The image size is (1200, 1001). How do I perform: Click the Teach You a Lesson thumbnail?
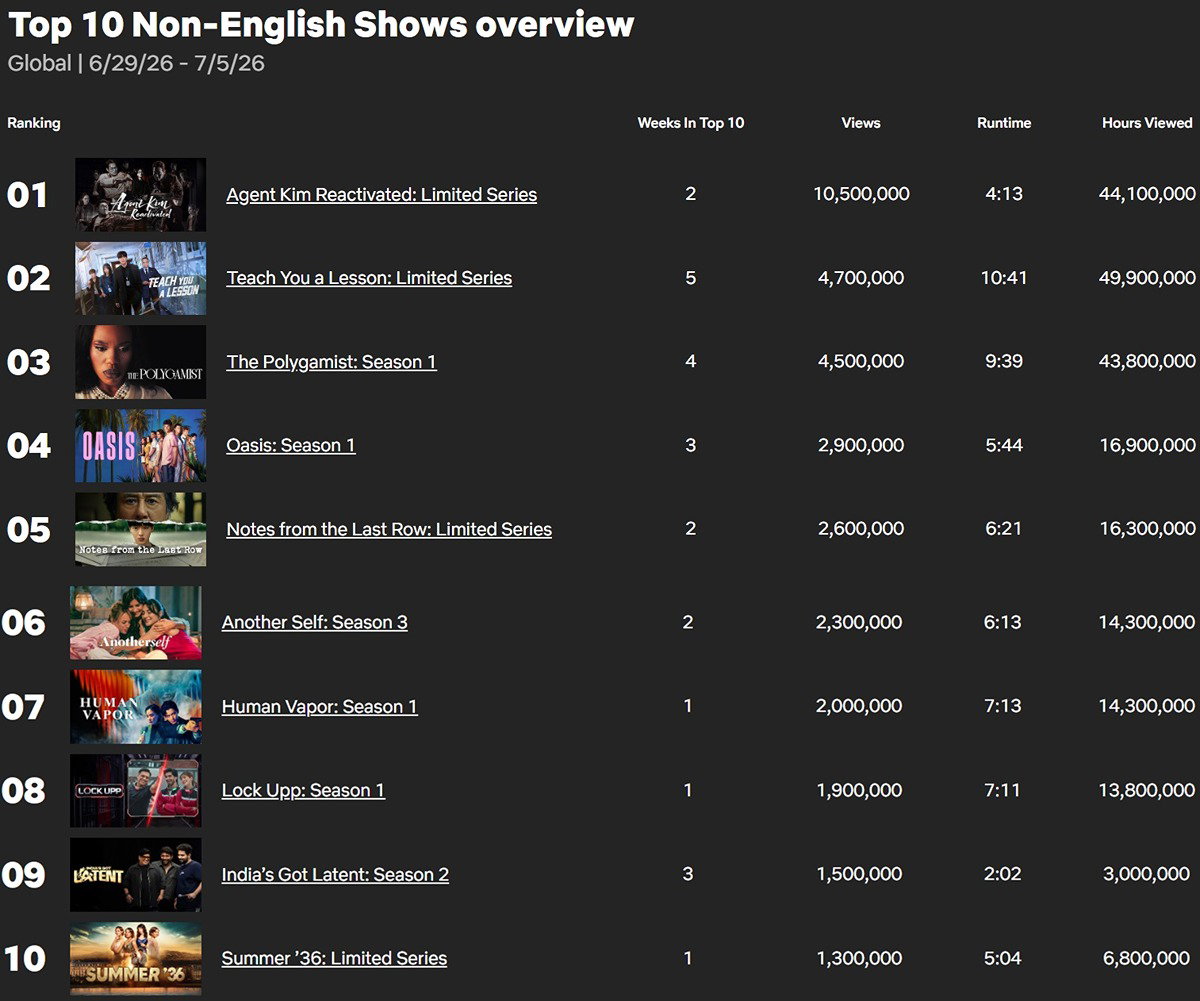pos(141,278)
